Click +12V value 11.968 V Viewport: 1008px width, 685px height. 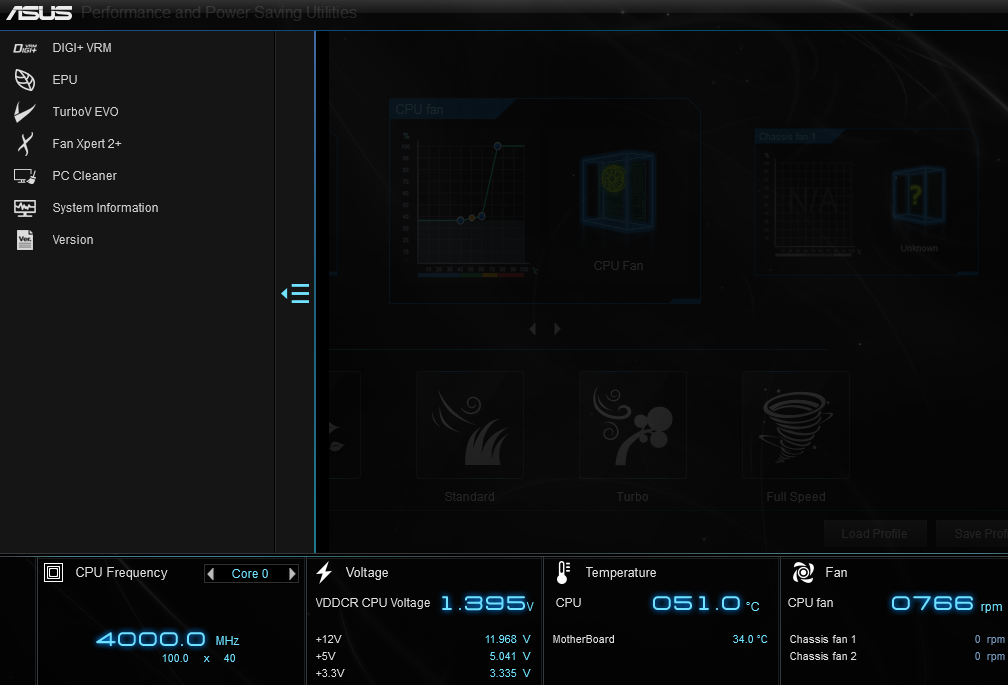pyautogui.click(x=508, y=639)
